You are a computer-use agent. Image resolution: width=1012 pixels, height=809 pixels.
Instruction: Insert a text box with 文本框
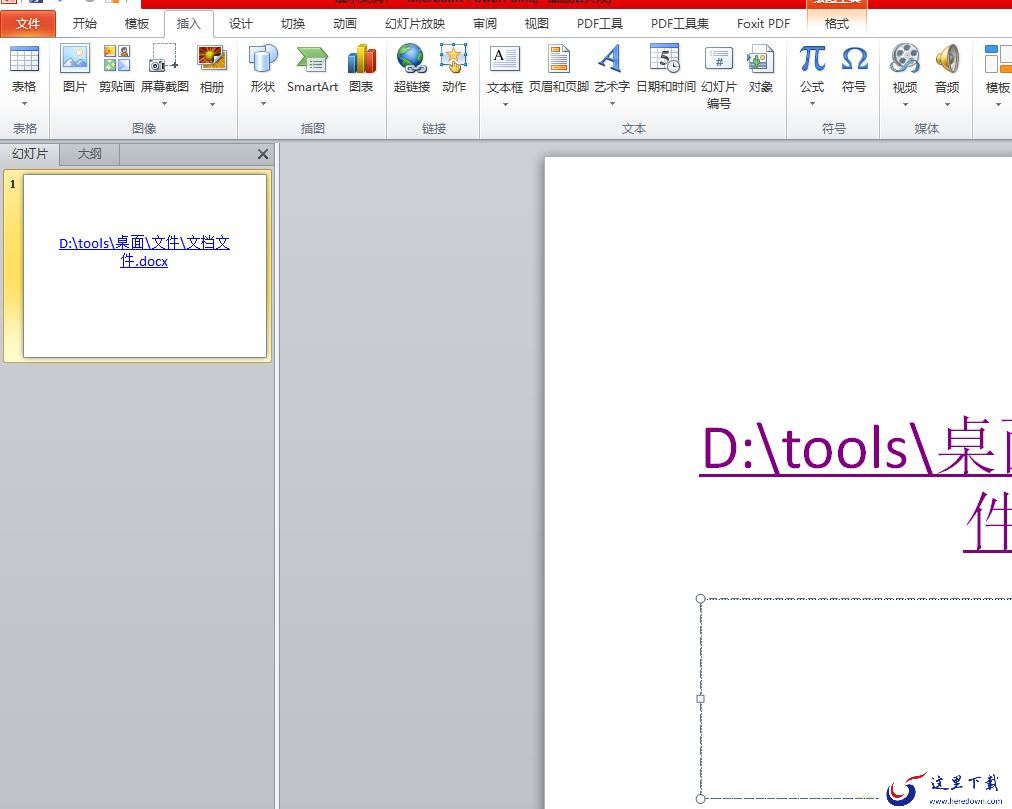504,59
